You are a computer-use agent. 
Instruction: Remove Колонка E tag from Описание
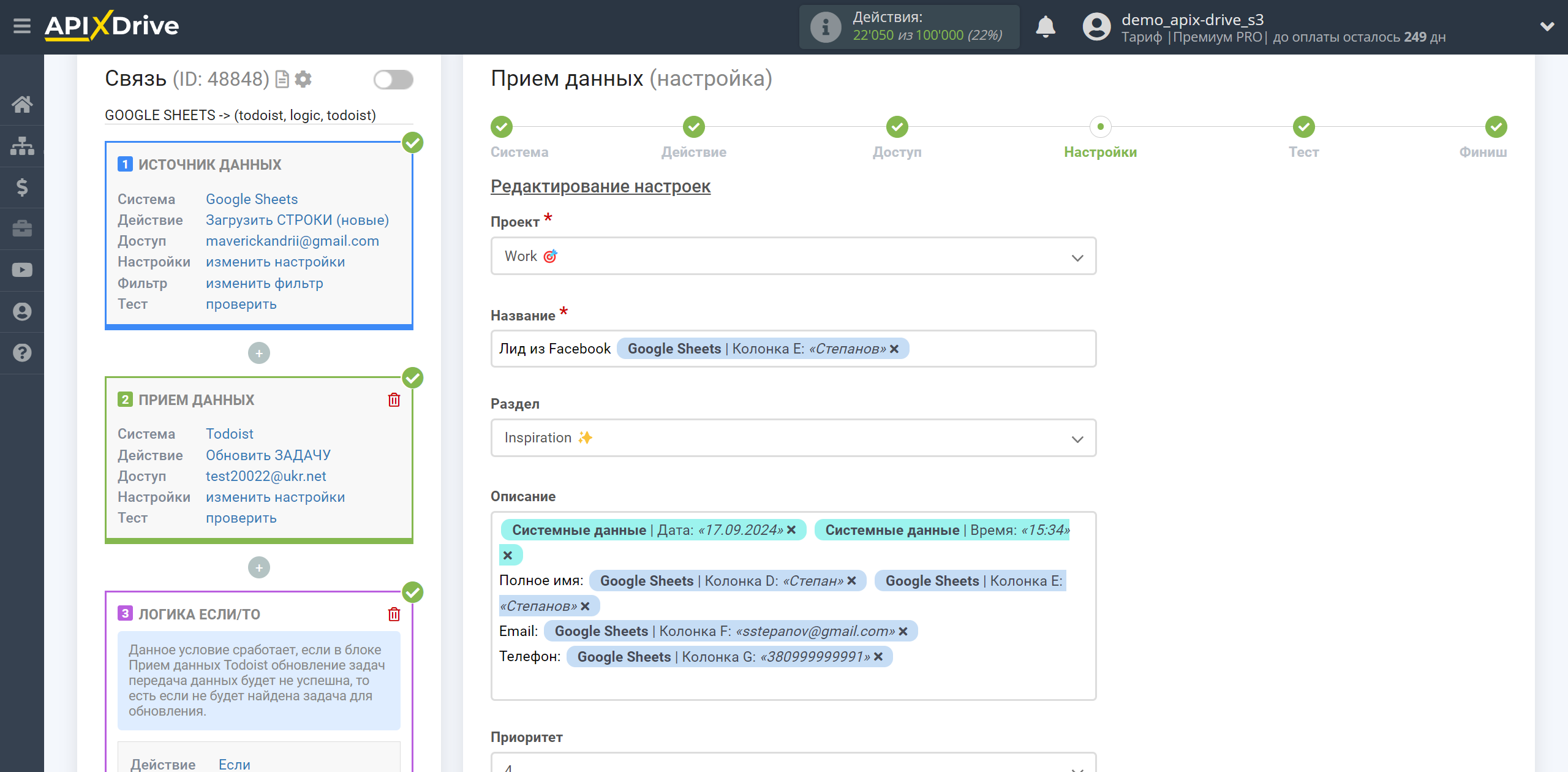pos(585,606)
